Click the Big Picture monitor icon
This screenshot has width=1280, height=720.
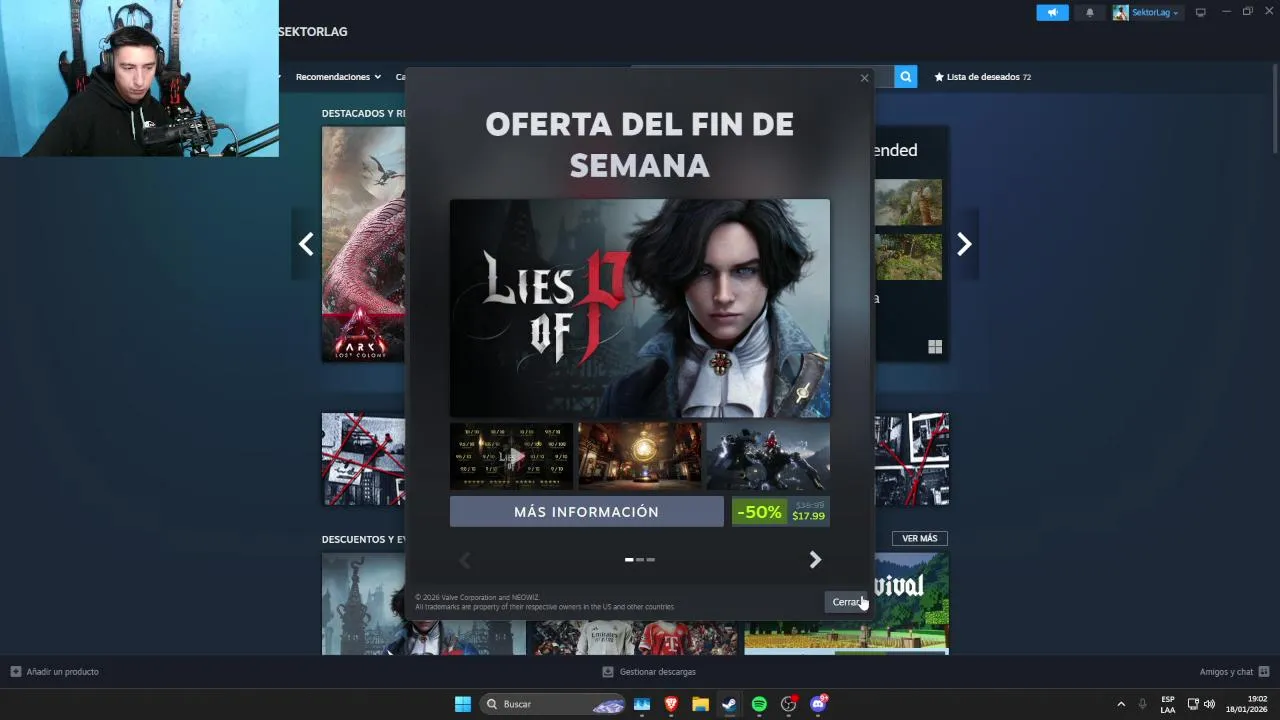(x=1201, y=12)
